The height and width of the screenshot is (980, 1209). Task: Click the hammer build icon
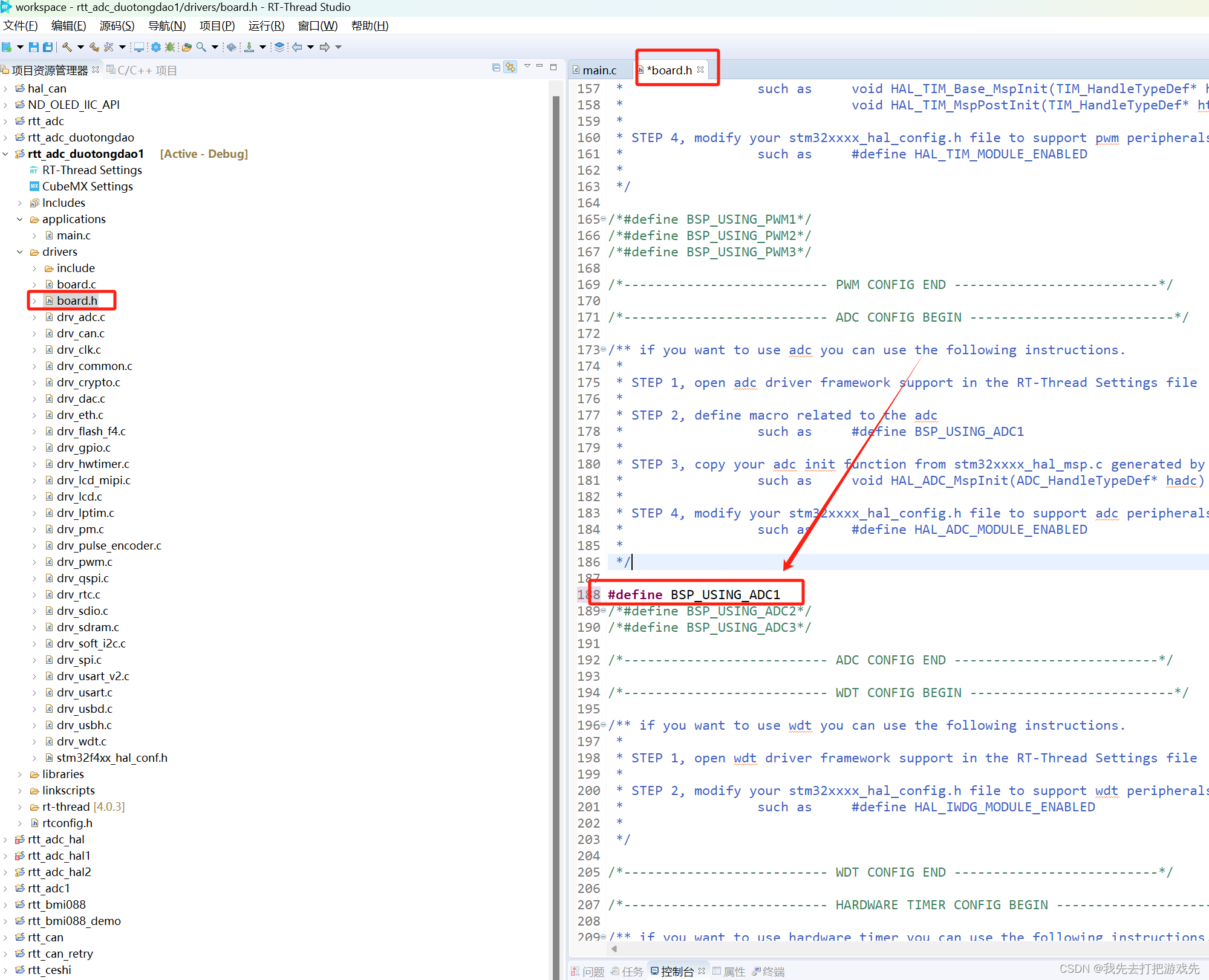(x=67, y=47)
